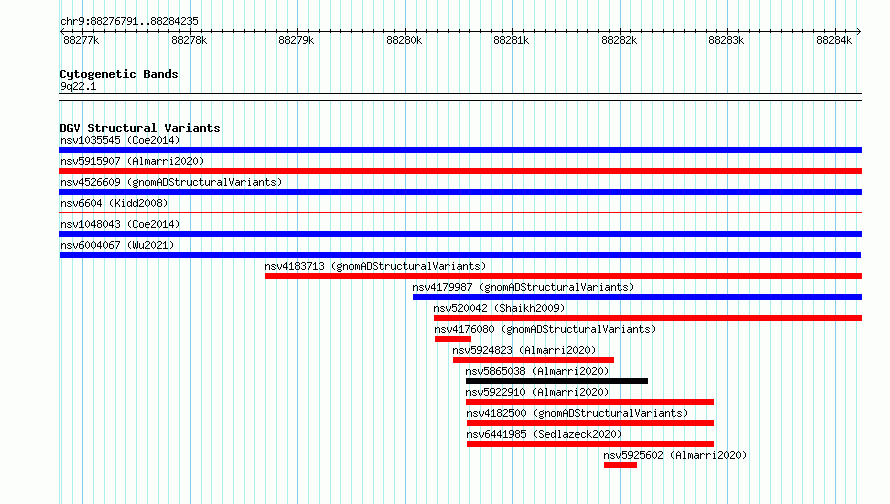Open the nsv5915907 (Almarri2020) label
Viewport: 890px width, 504px height.
132,161
